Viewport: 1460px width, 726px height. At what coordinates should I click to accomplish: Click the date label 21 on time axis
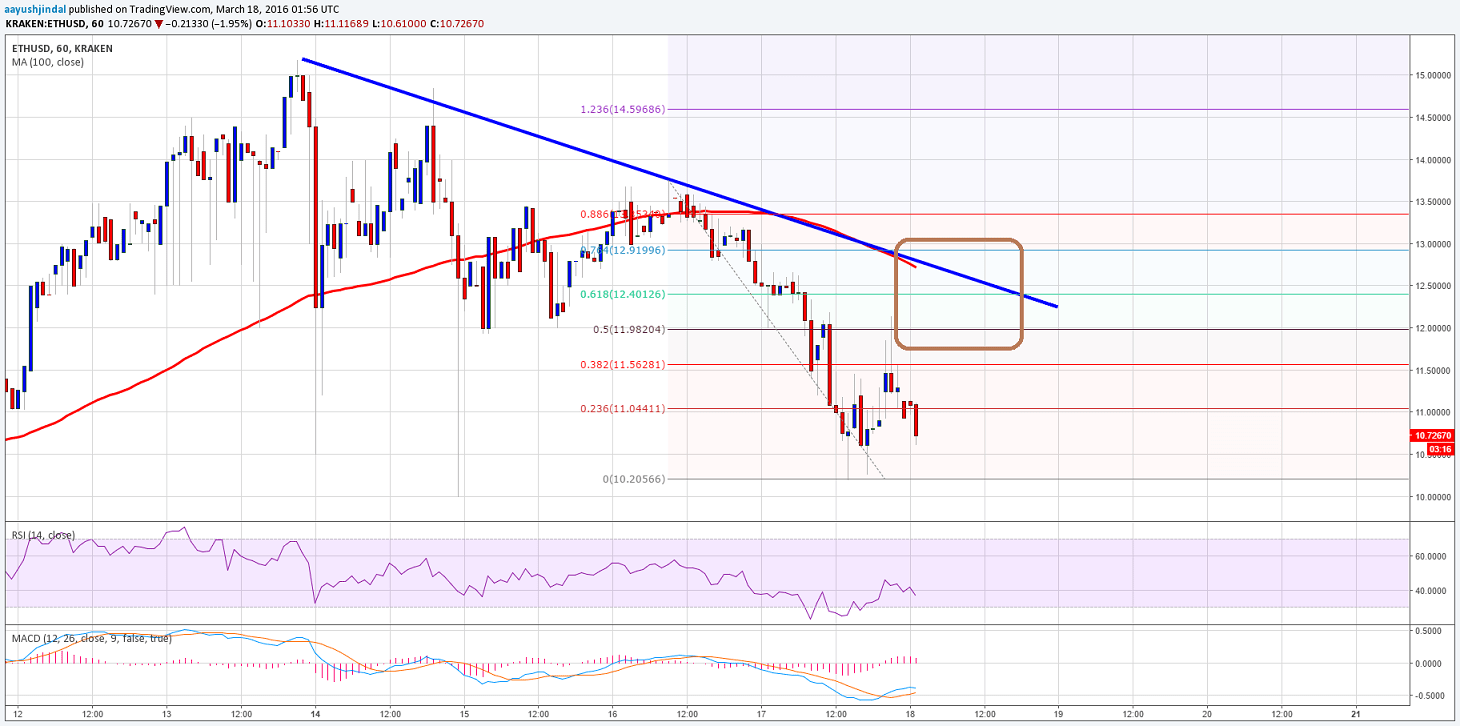(x=1355, y=715)
